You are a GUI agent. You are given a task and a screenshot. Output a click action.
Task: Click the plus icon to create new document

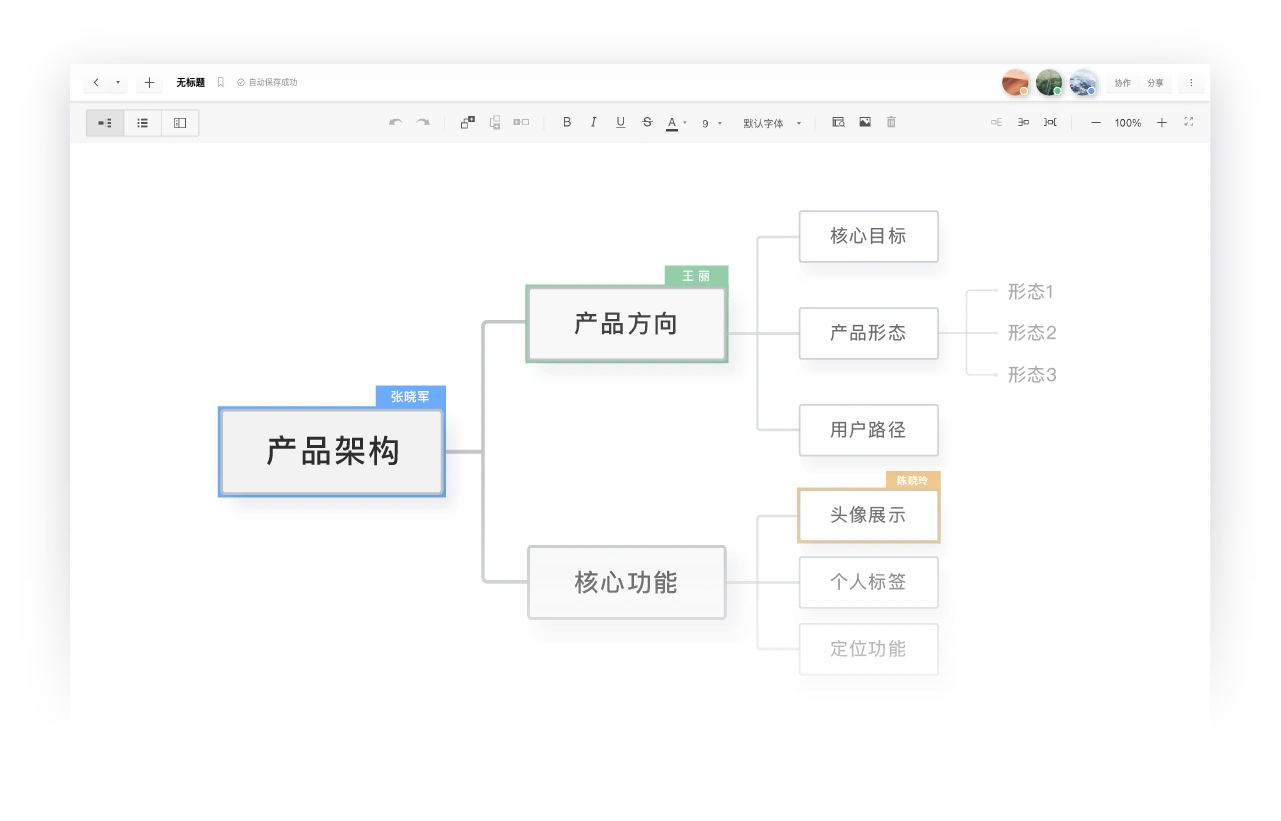click(x=149, y=83)
